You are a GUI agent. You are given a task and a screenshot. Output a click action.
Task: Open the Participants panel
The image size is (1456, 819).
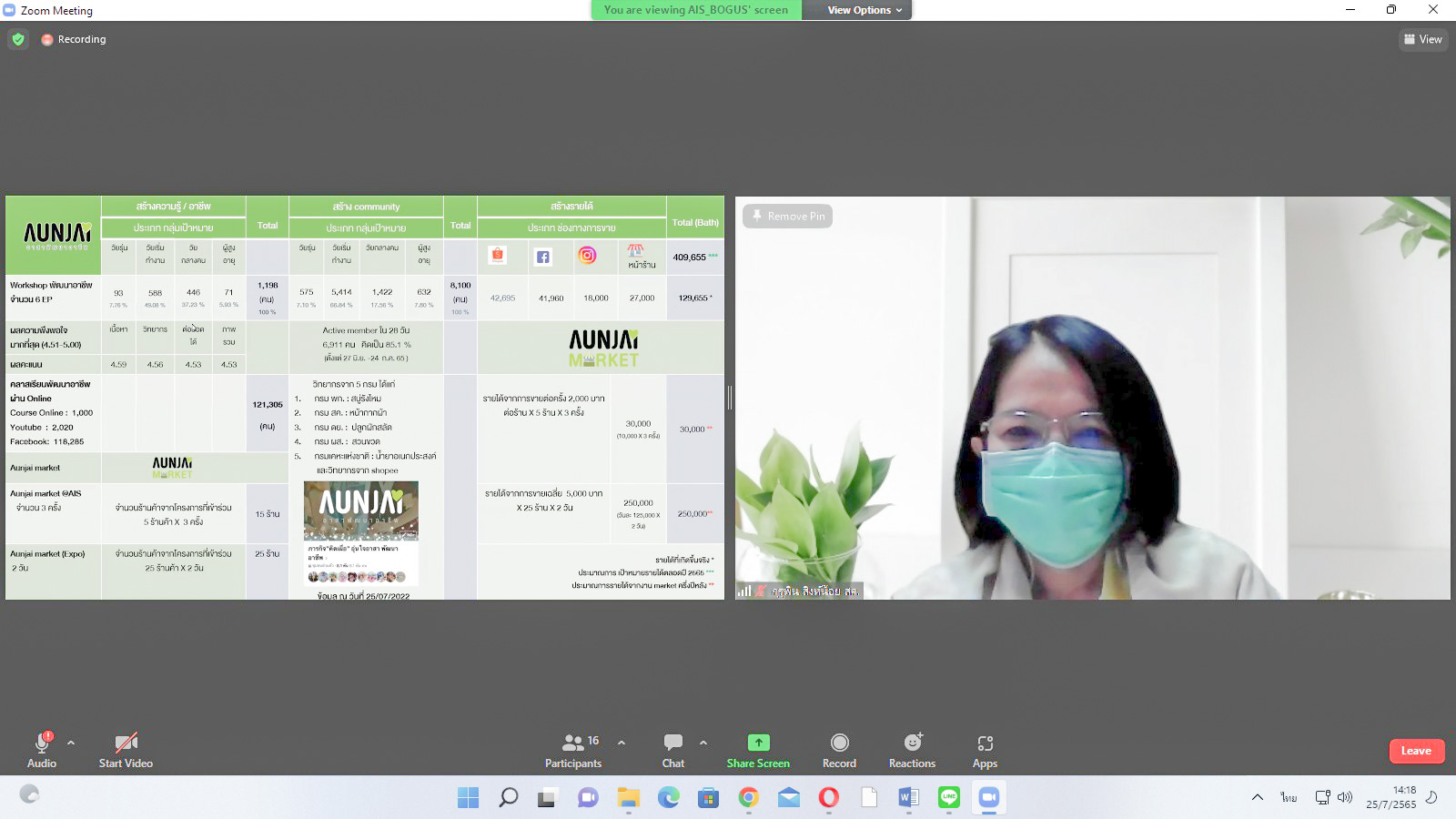click(x=573, y=751)
